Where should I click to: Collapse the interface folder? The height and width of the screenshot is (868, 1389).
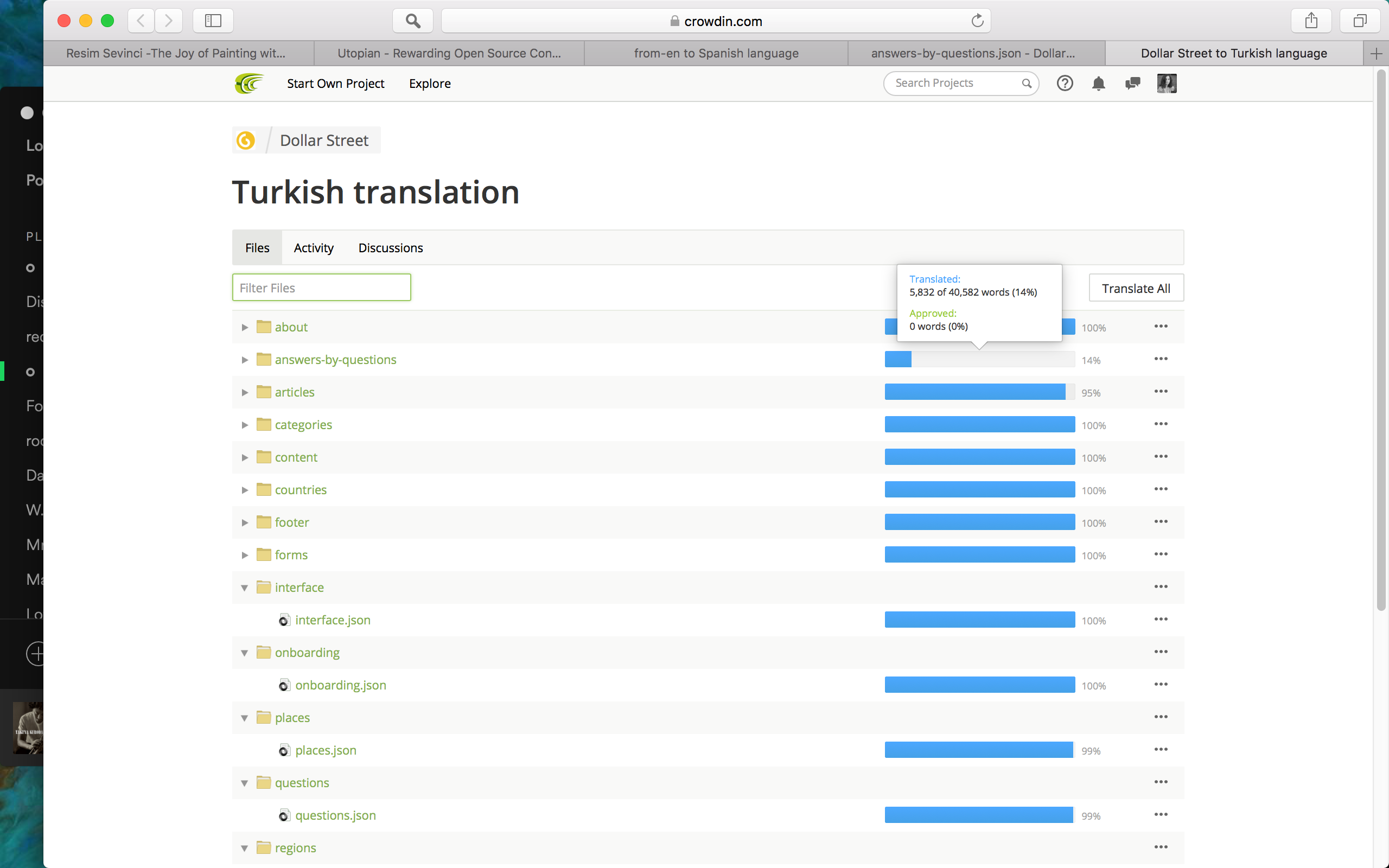pyautogui.click(x=245, y=588)
